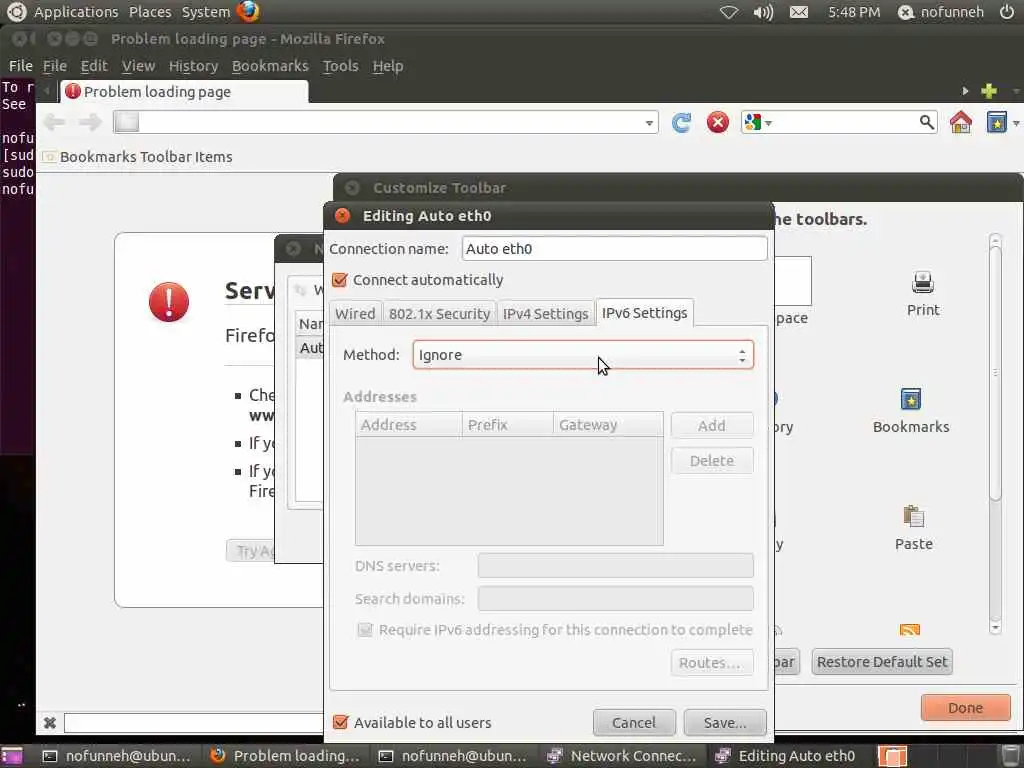
Task: Select the orange feed icon in Customize Toolbar
Action: click(x=910, y=630)
